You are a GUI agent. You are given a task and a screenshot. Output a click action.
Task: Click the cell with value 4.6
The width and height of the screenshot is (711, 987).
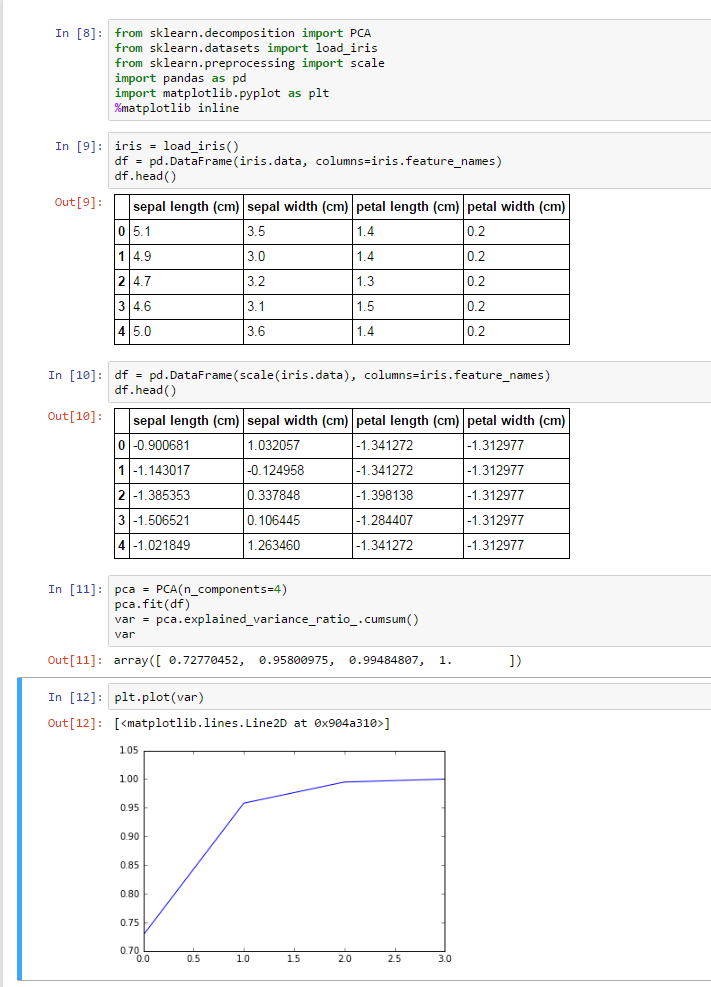(186, 307)
